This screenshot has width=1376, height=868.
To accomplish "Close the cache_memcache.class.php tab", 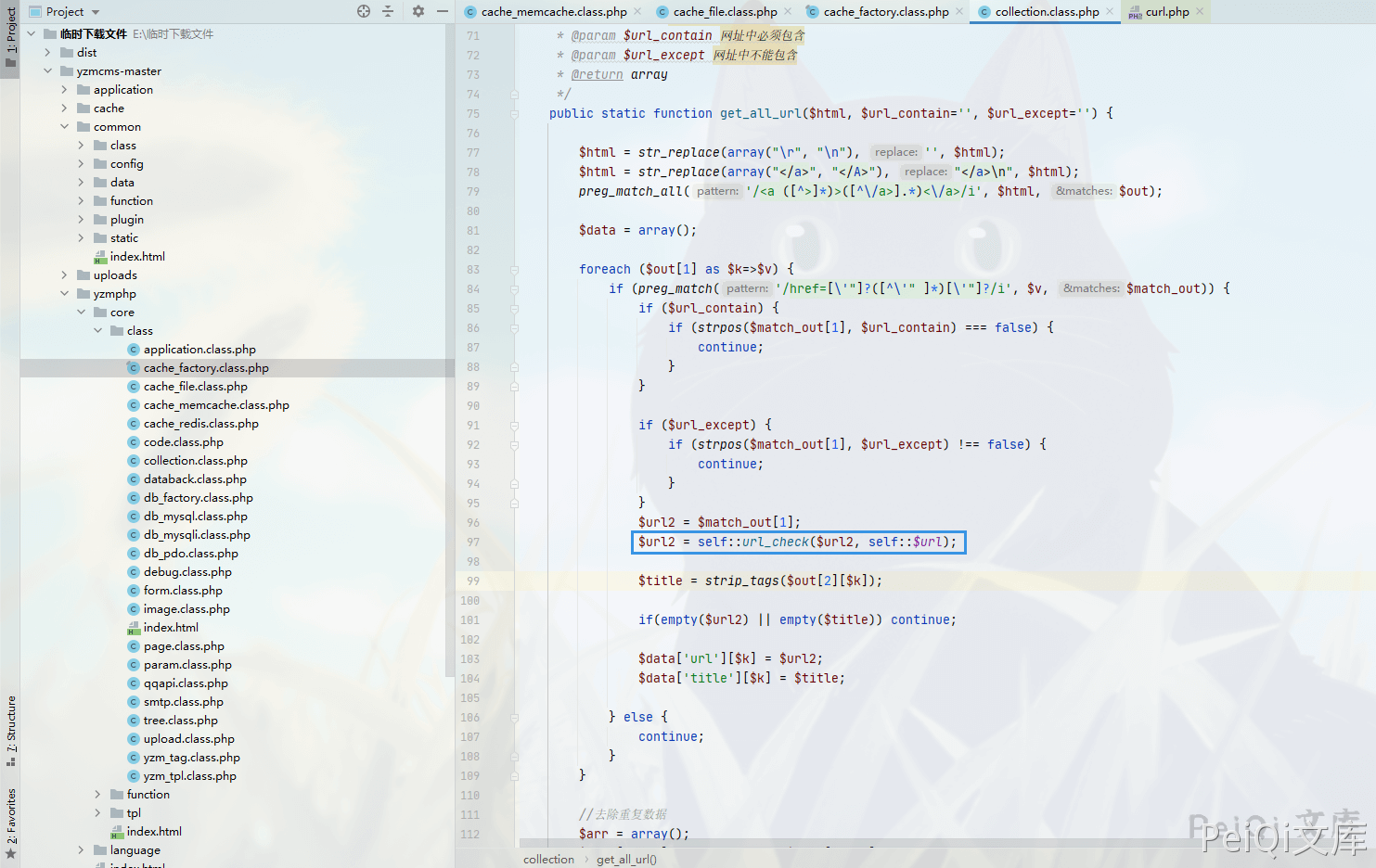I will [637, 12].
